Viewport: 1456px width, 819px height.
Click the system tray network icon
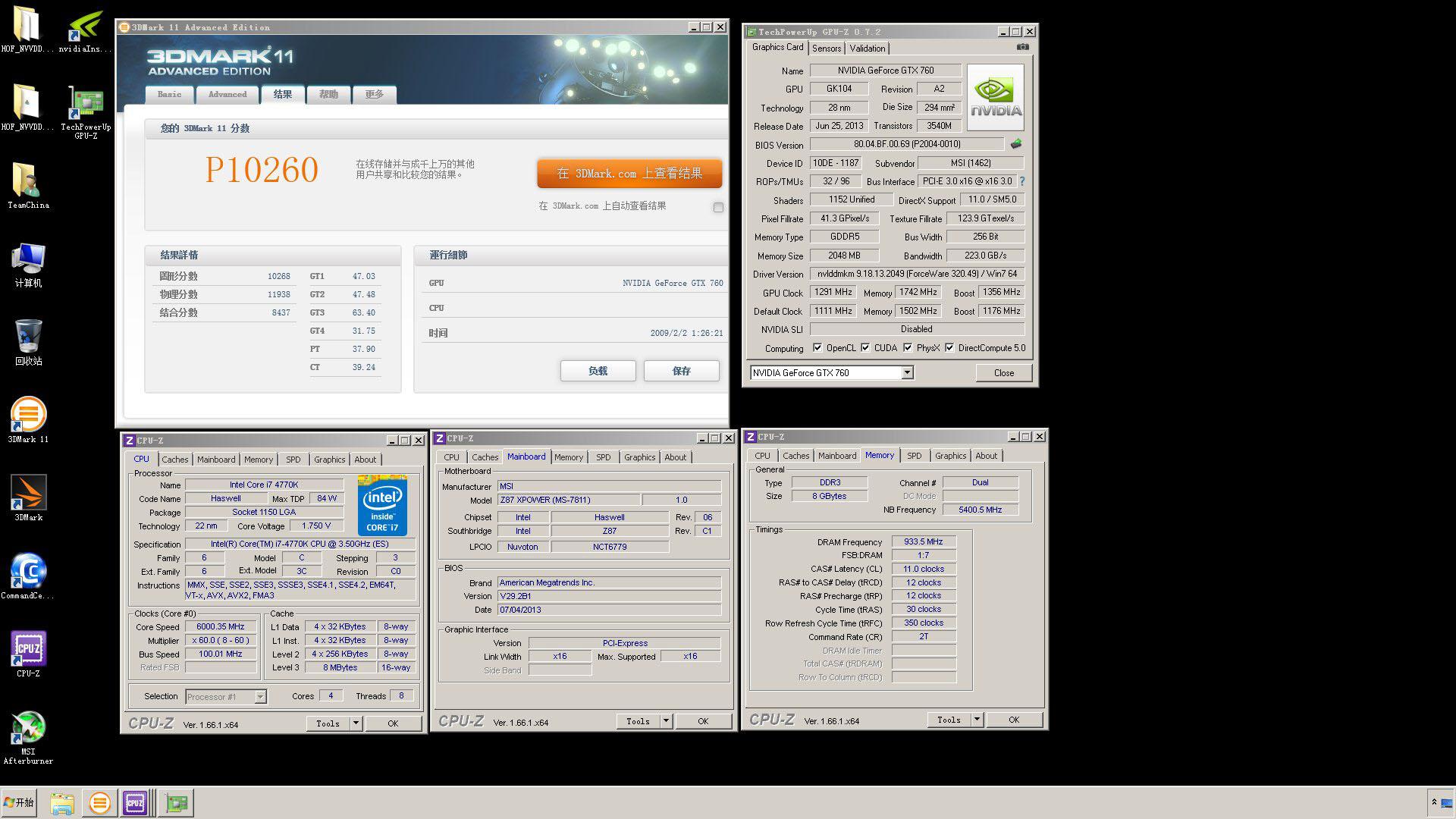pyautogui.click(x=1447, y=802)
